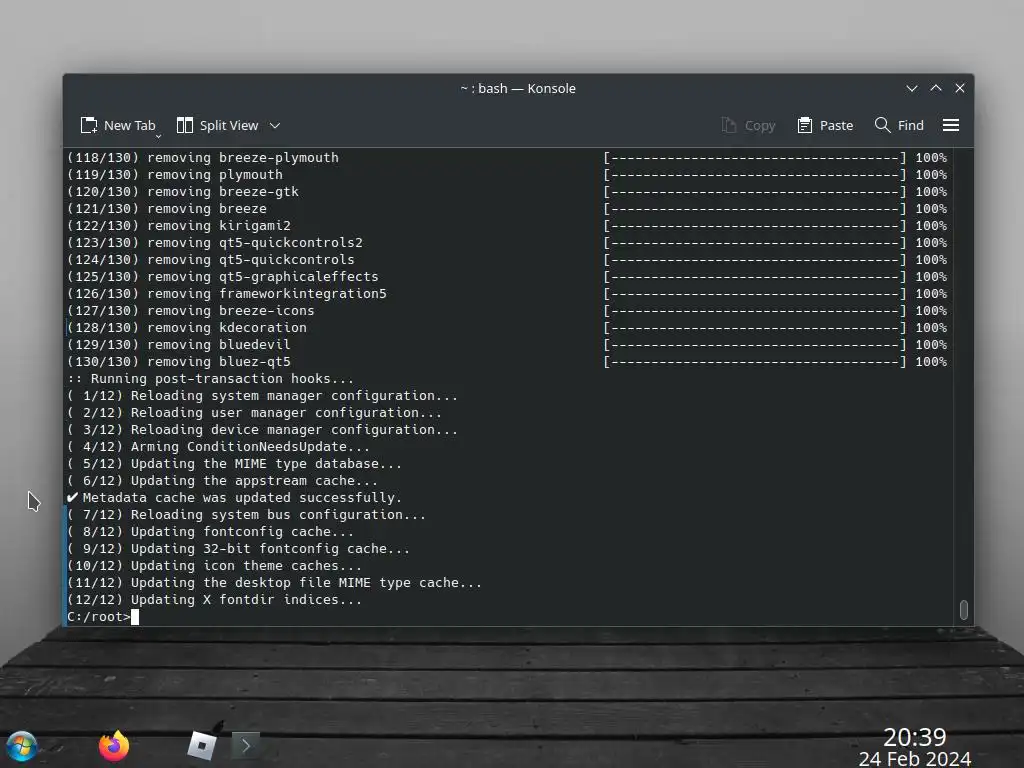
Task: Click "Updating 32-bit fontconfig cache" line
Action: pyautogui.click(x=238, y=549)
